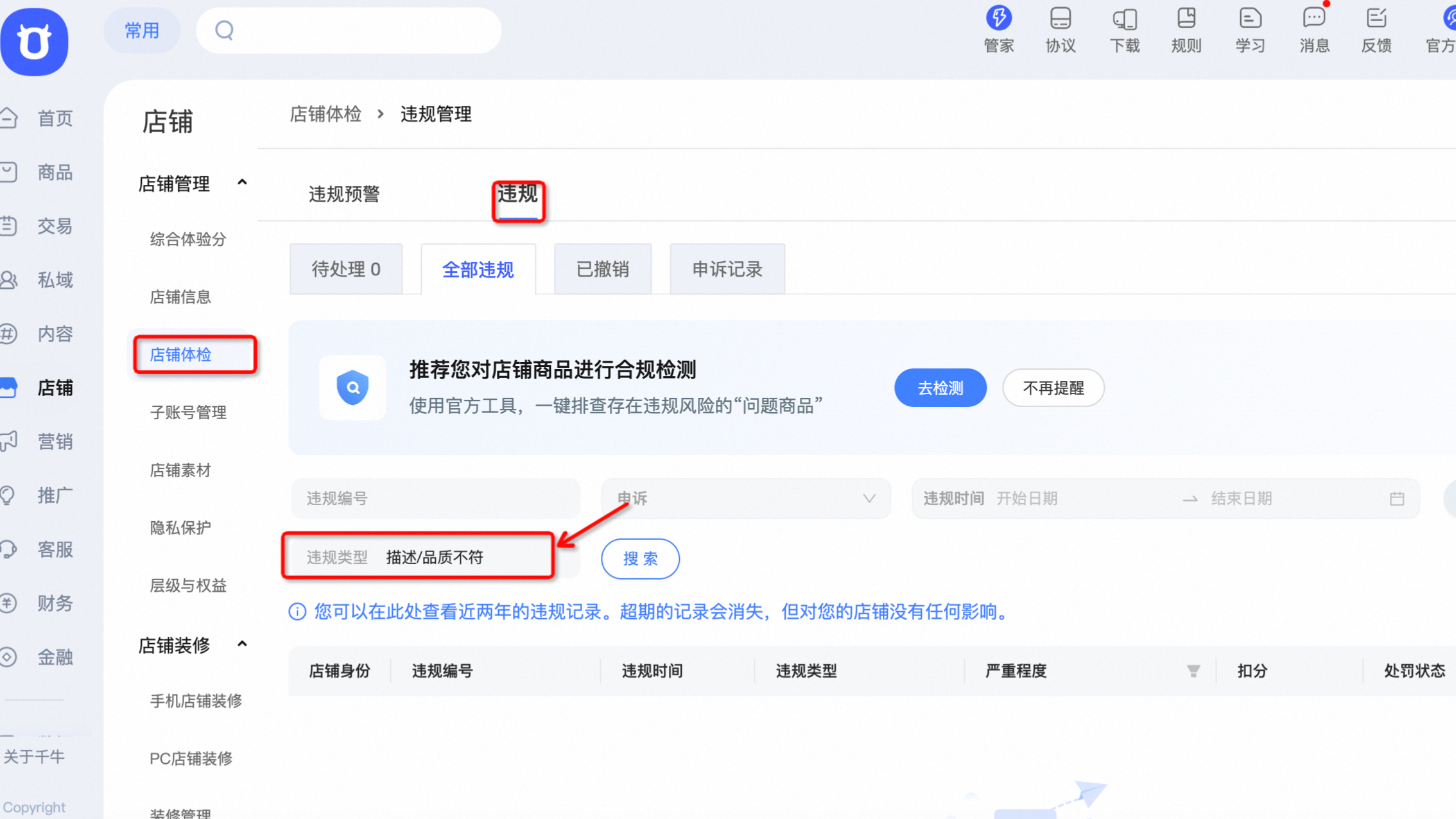Open 关于千牛 link
Image resolution: width=1456 pixels, height=819 pixels.
(34, 757)
